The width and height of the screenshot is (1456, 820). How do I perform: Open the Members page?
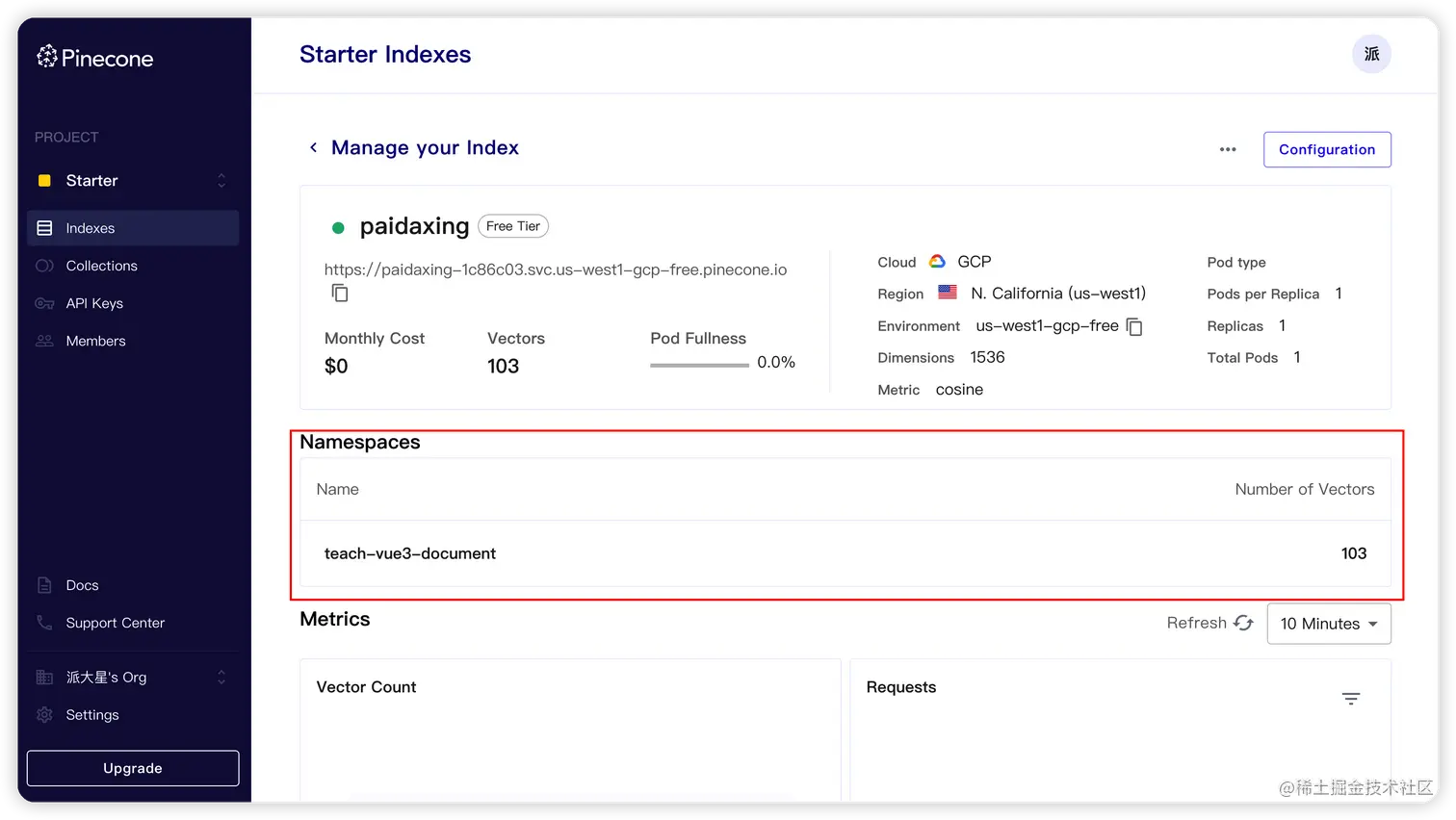pyautogui.click(x=133, y=341)
